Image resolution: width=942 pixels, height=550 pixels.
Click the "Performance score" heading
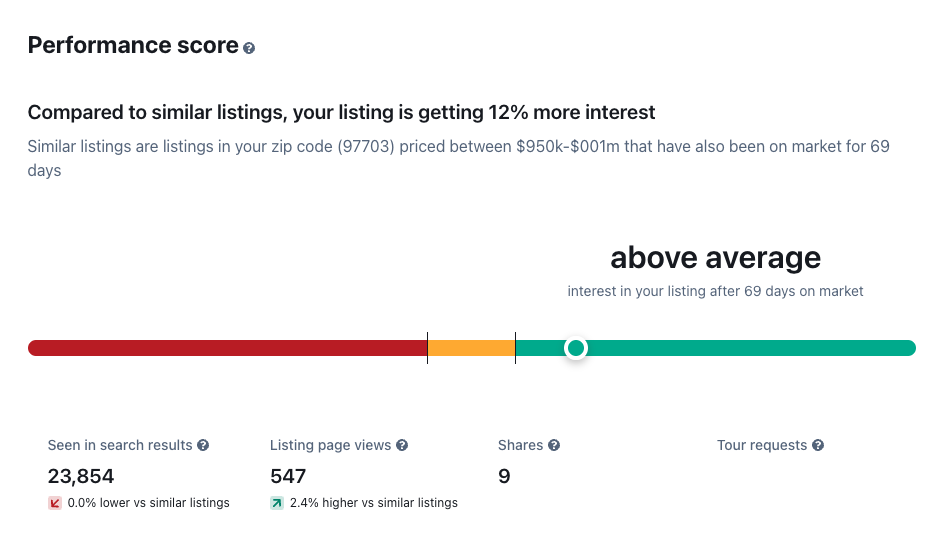(x=133, y=46)
